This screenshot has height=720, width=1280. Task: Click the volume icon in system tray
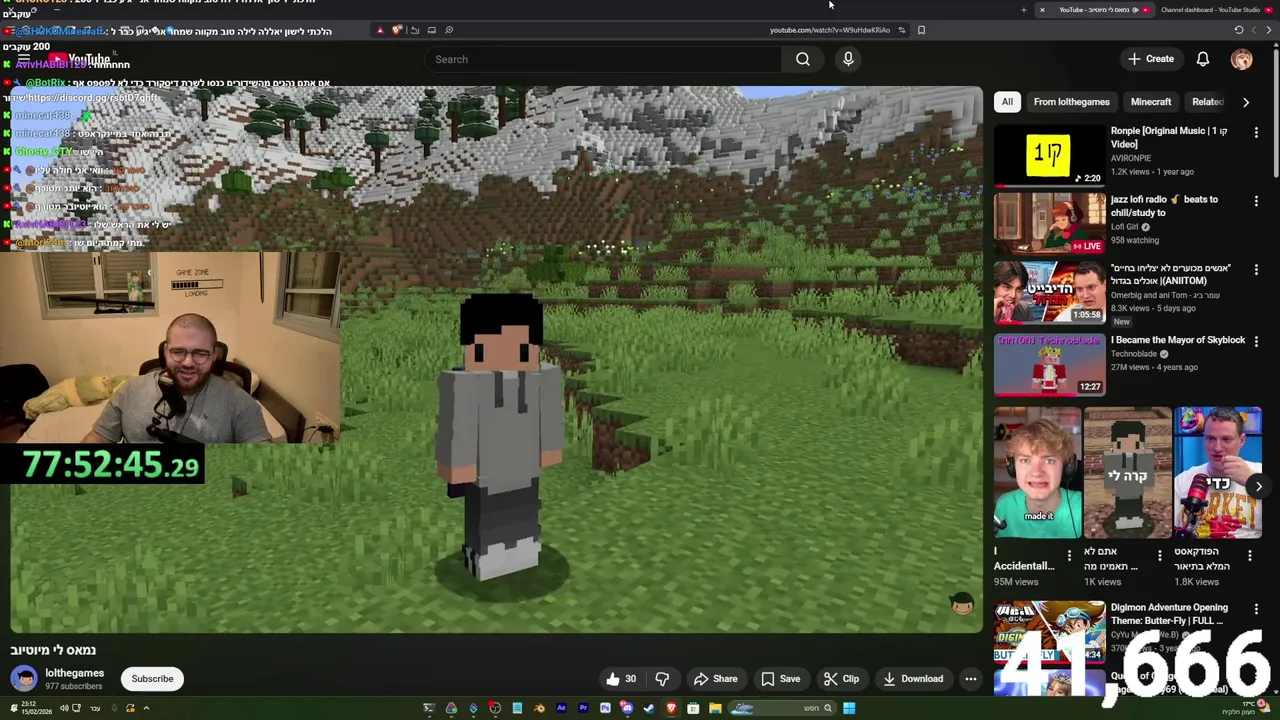64,708
